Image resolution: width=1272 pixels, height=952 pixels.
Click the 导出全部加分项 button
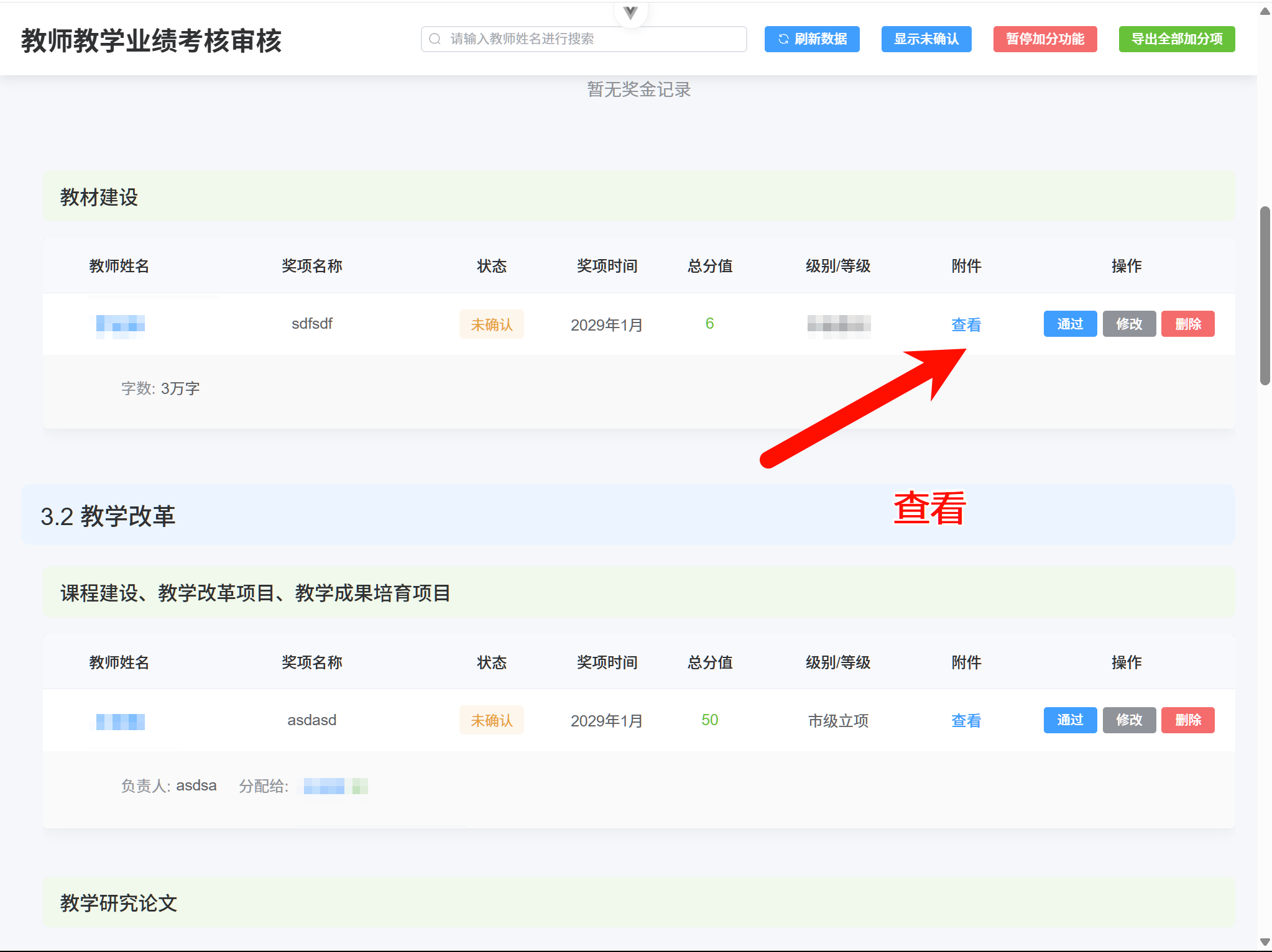coord(1176,39)
